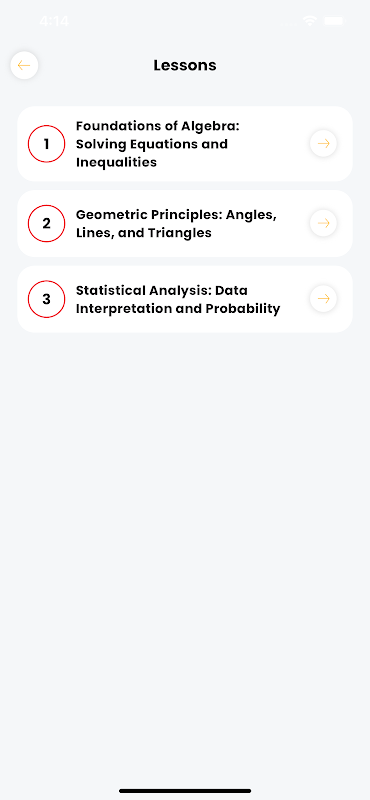The width and height of the screenshot is (370, 800).
Task: Tap the Wi-Fi status icon
Action: (309, 21)
